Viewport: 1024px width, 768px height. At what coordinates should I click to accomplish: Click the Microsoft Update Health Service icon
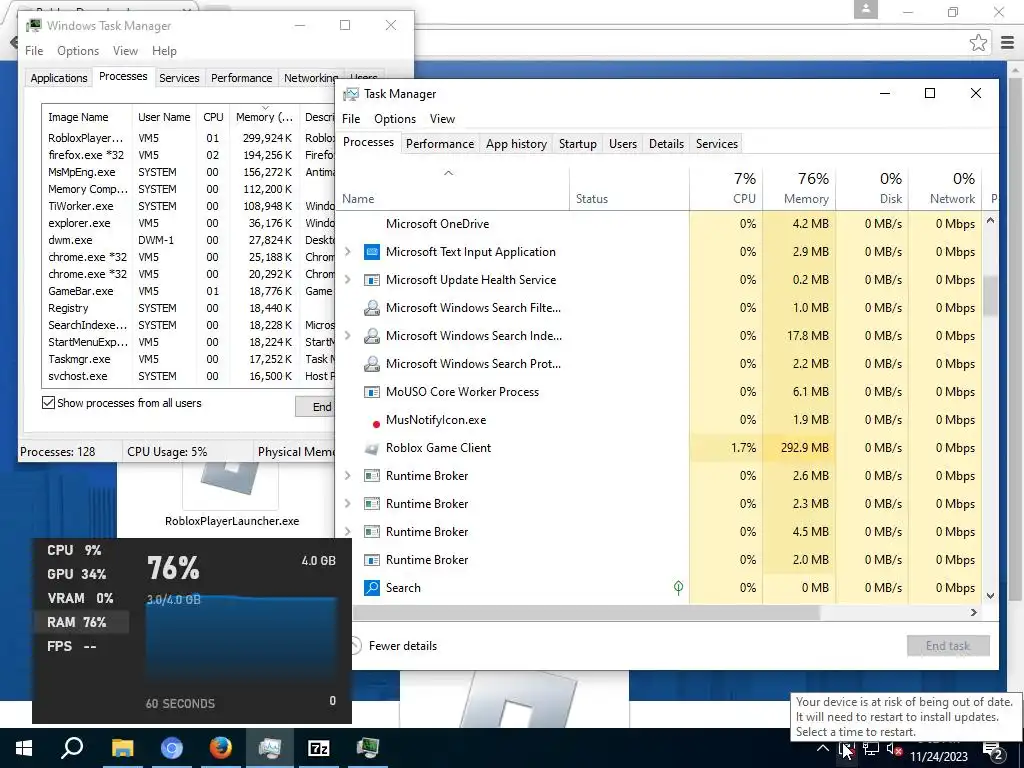[372, 280]
